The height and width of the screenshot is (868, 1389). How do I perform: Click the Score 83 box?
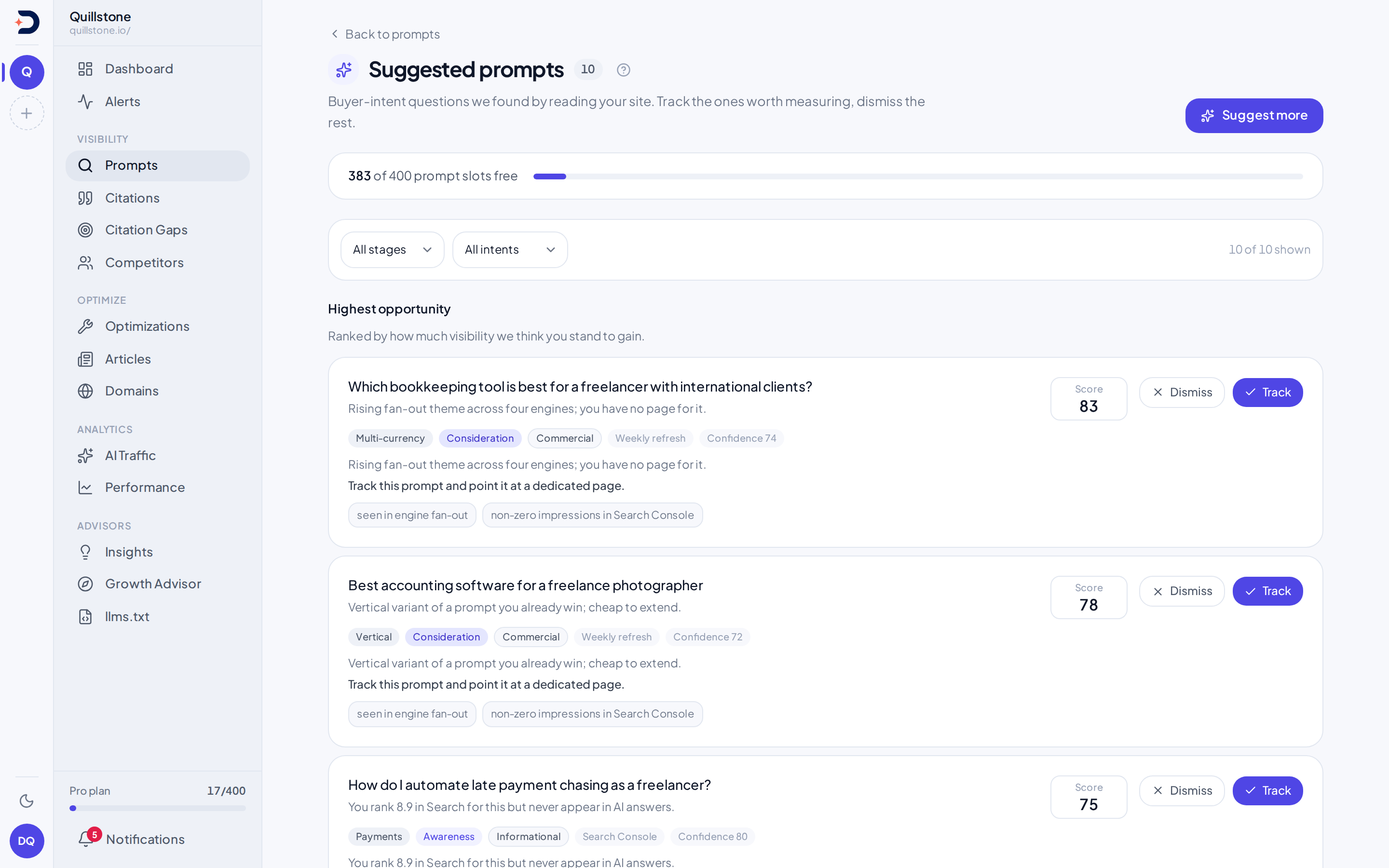[1089, 399]
